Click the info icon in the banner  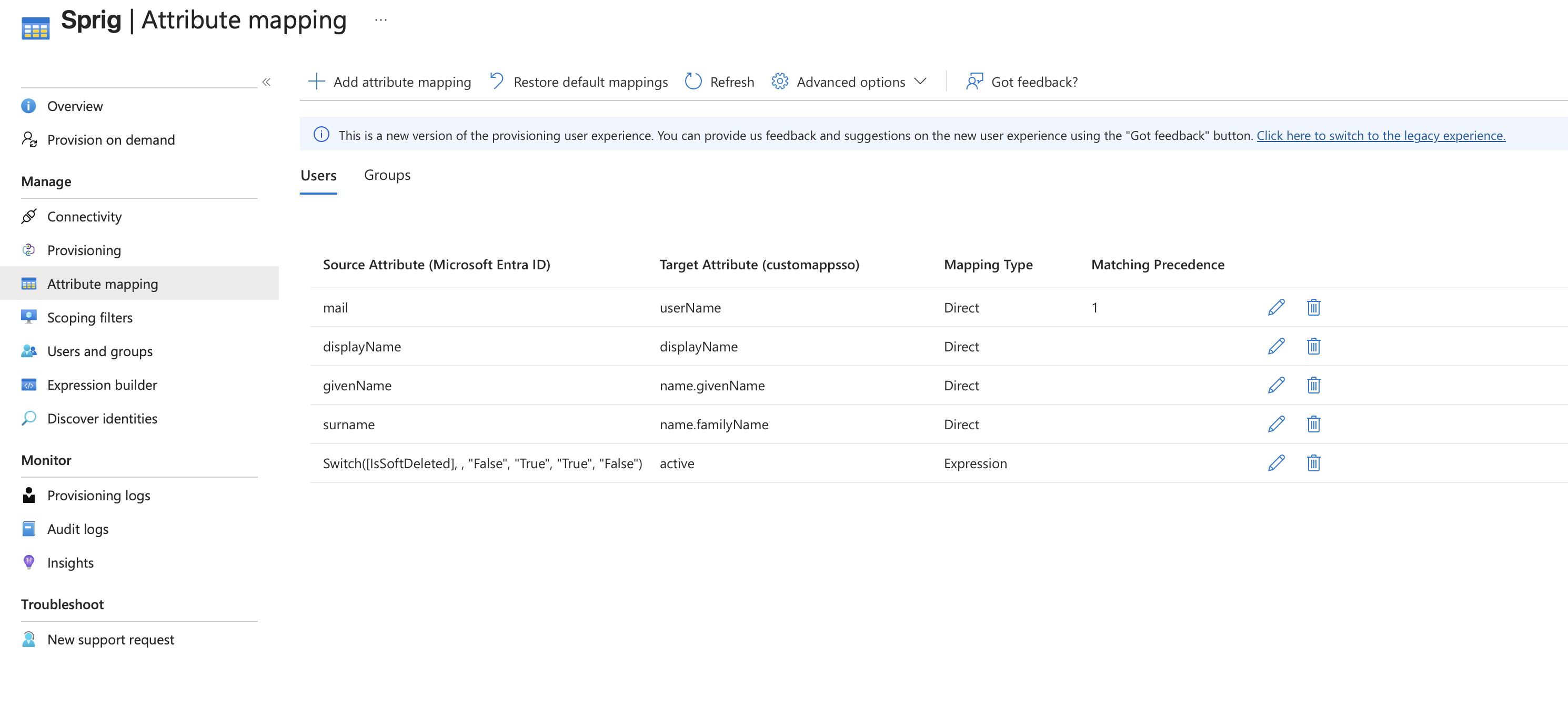click(x=321, y=135)
